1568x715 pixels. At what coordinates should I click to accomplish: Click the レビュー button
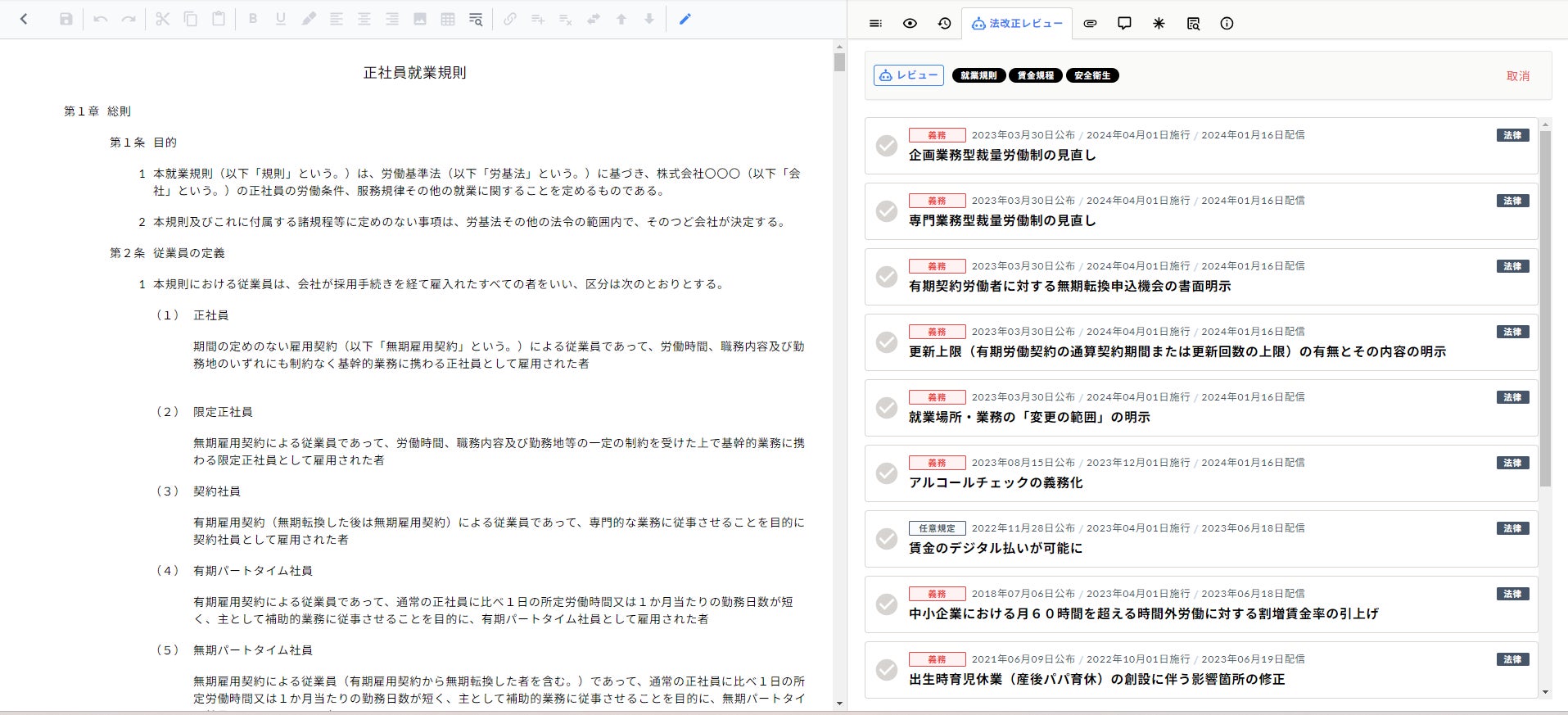909,75
